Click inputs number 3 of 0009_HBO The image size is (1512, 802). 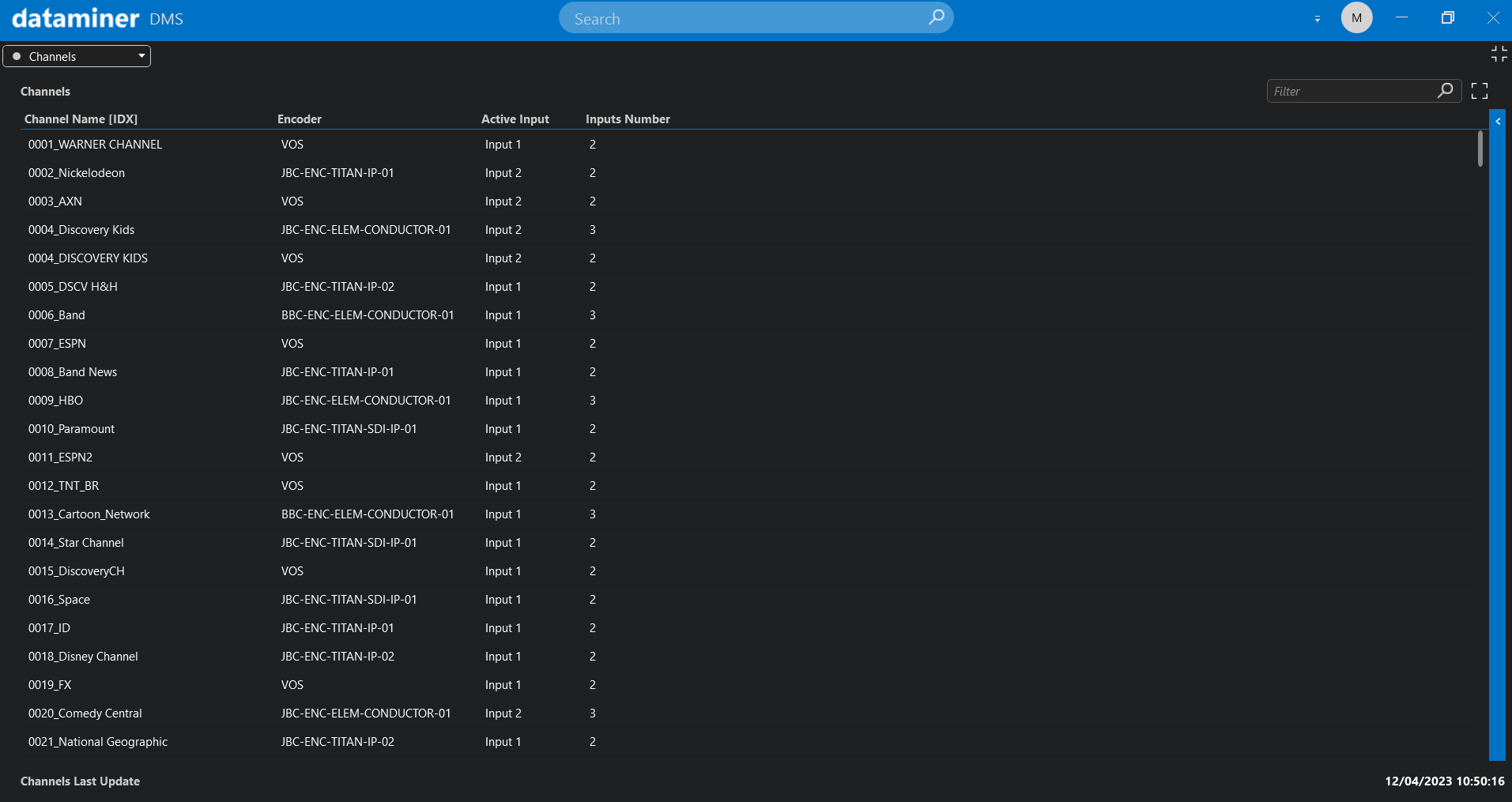(593, 401)
